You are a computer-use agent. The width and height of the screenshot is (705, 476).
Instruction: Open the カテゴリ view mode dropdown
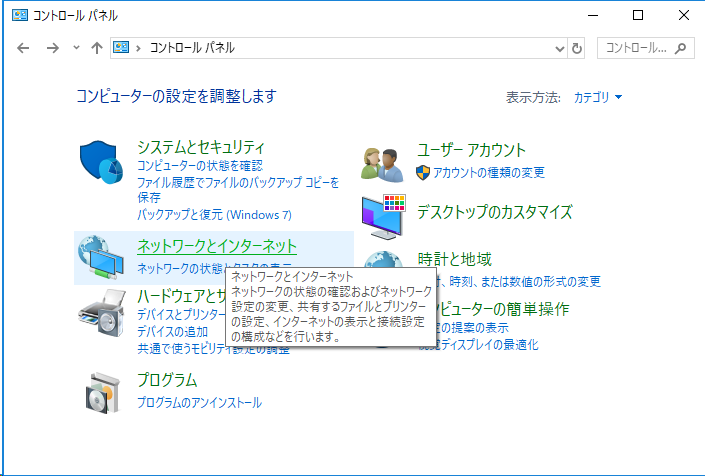(597, 98)
